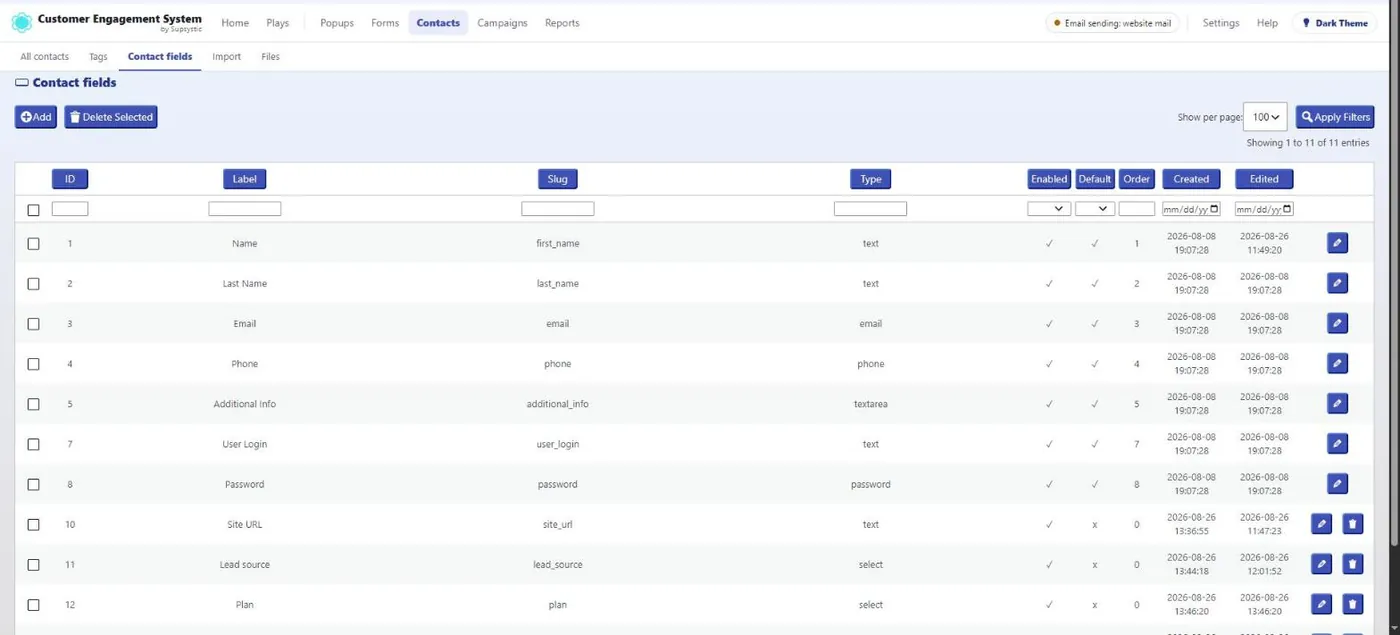Select the Contacts menu item

point(438,23)
